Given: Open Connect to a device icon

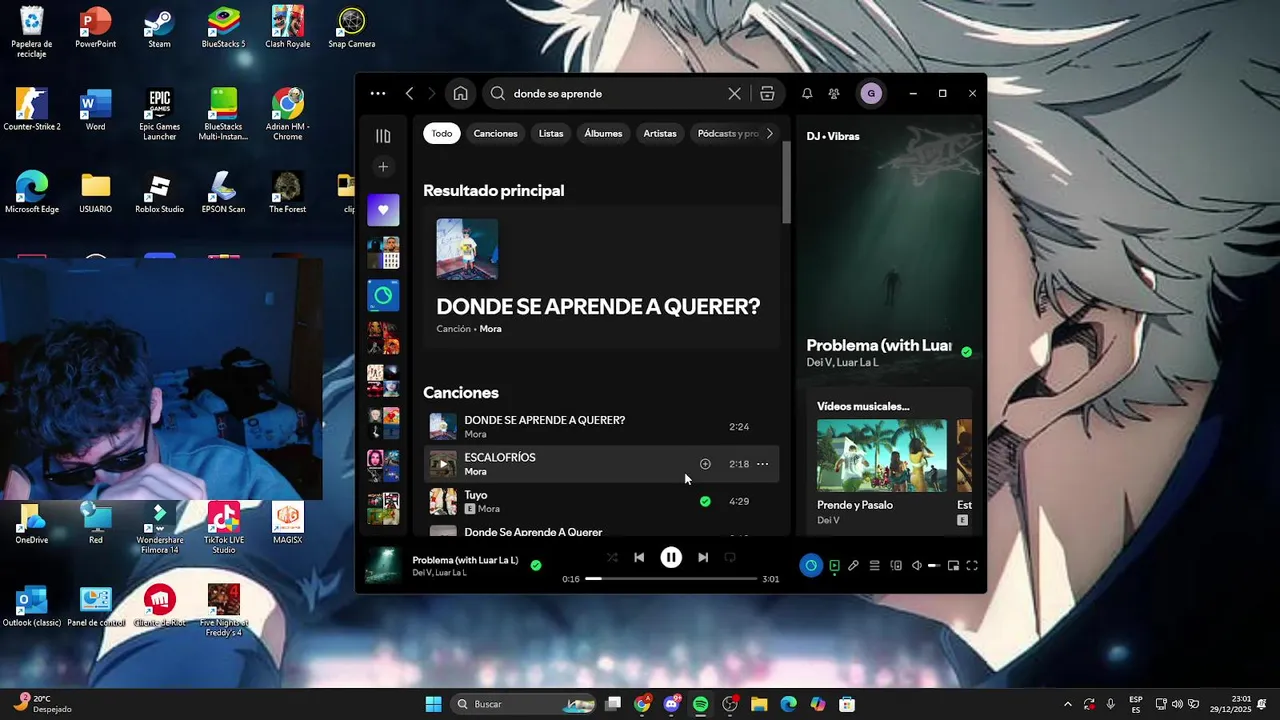Looking at the screenshot, I should [x=896, y=565].
